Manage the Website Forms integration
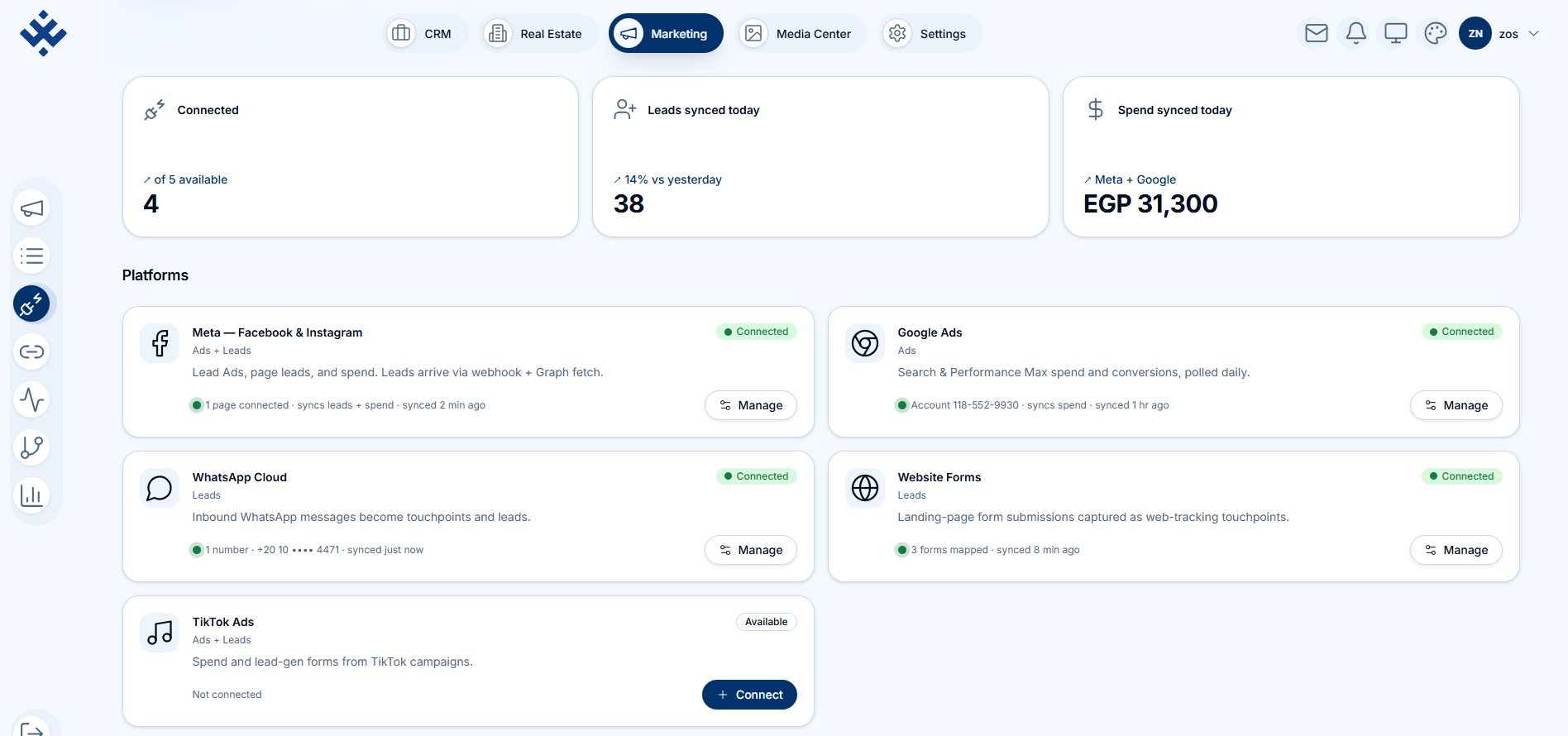 (1456, 550)
